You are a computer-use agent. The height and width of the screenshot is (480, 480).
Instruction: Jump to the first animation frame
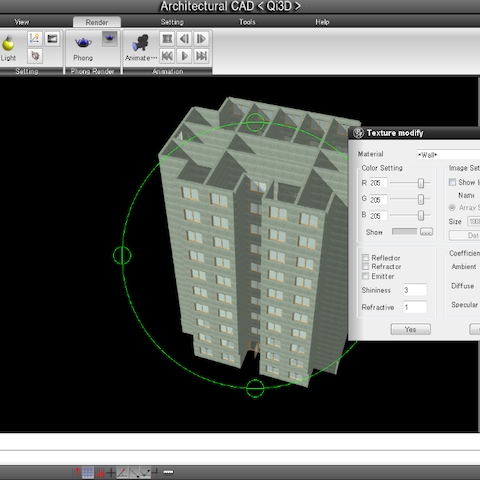tap(167, 56)
